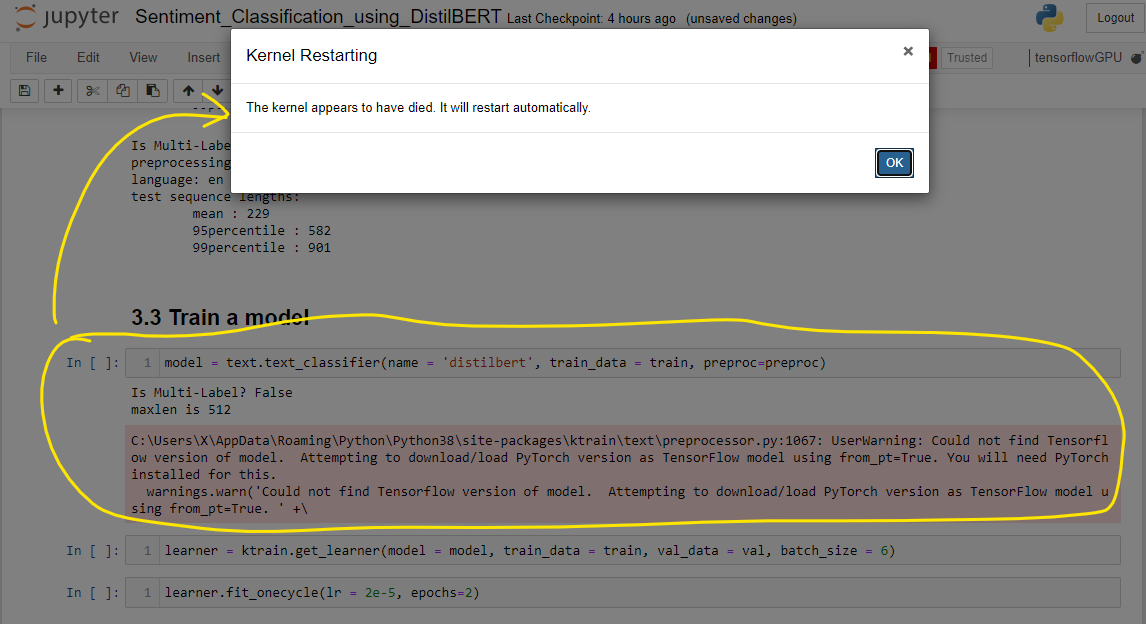Close the Kernel Restarting dialog with the X
Viewport: 1146px width, 624px height.
point(907,51)
